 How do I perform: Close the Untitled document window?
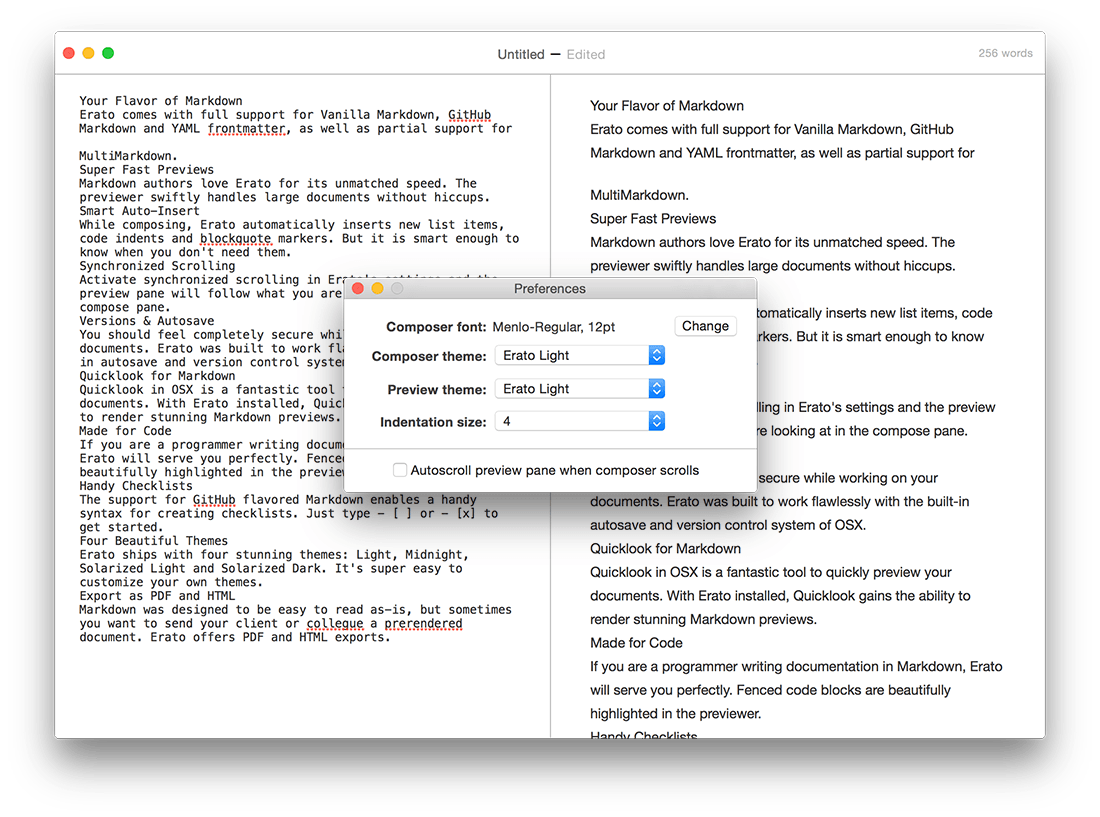tap(69, 53)
